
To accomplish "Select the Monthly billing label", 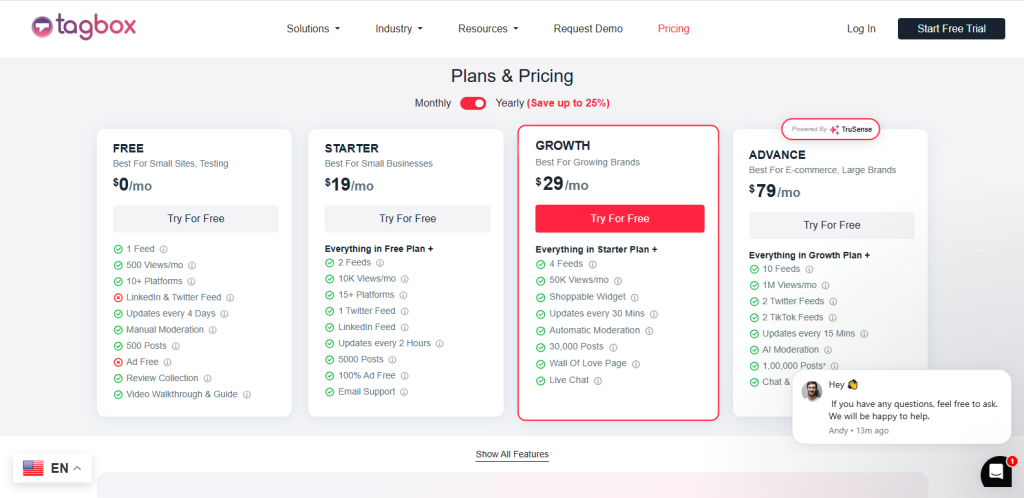I will coord(433,103).
